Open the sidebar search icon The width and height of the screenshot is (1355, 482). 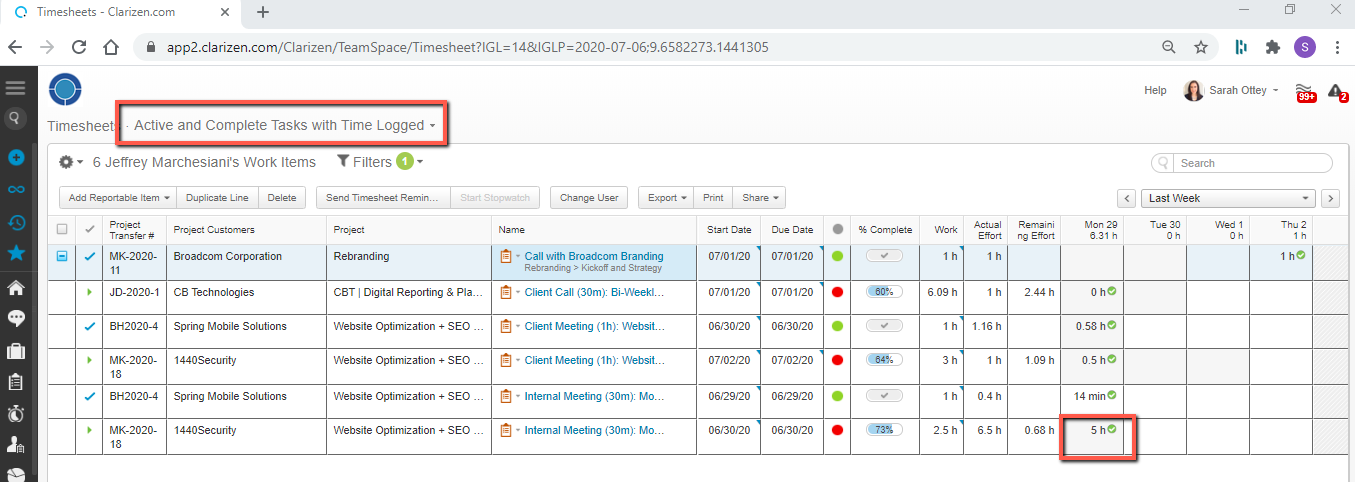click(x=15, y=118)
